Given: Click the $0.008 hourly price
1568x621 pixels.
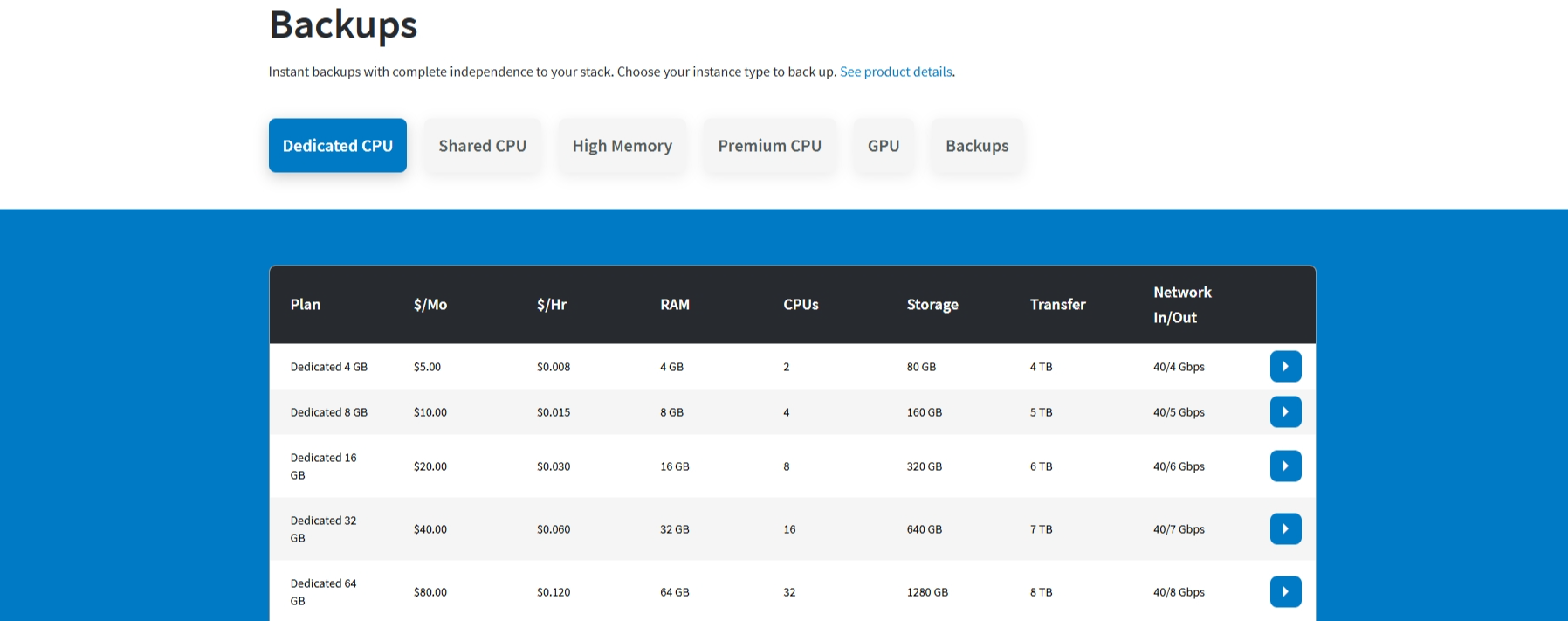Looking at the screenshot, I should point(554,367).
